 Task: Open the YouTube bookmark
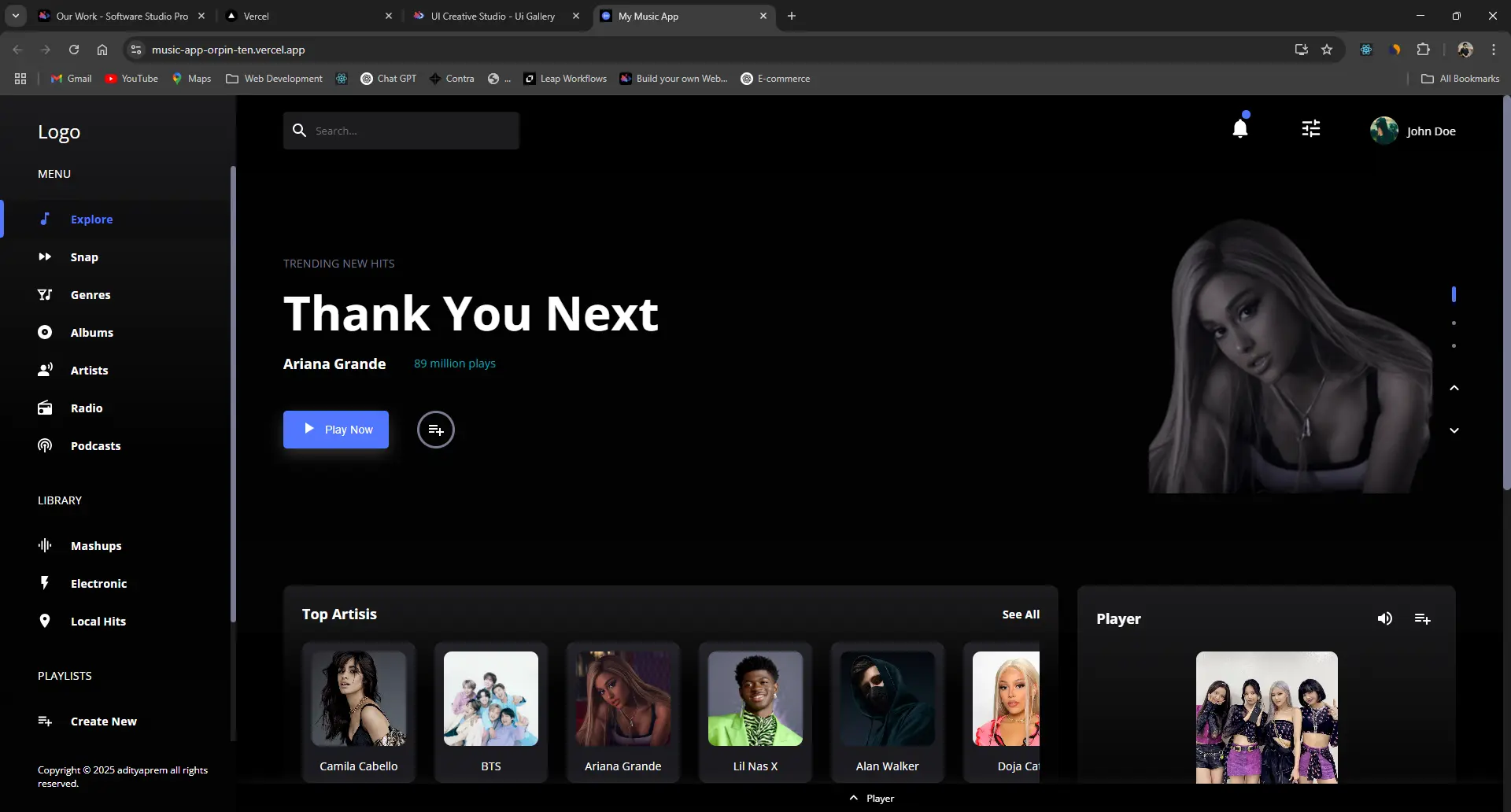coord(131,79)
